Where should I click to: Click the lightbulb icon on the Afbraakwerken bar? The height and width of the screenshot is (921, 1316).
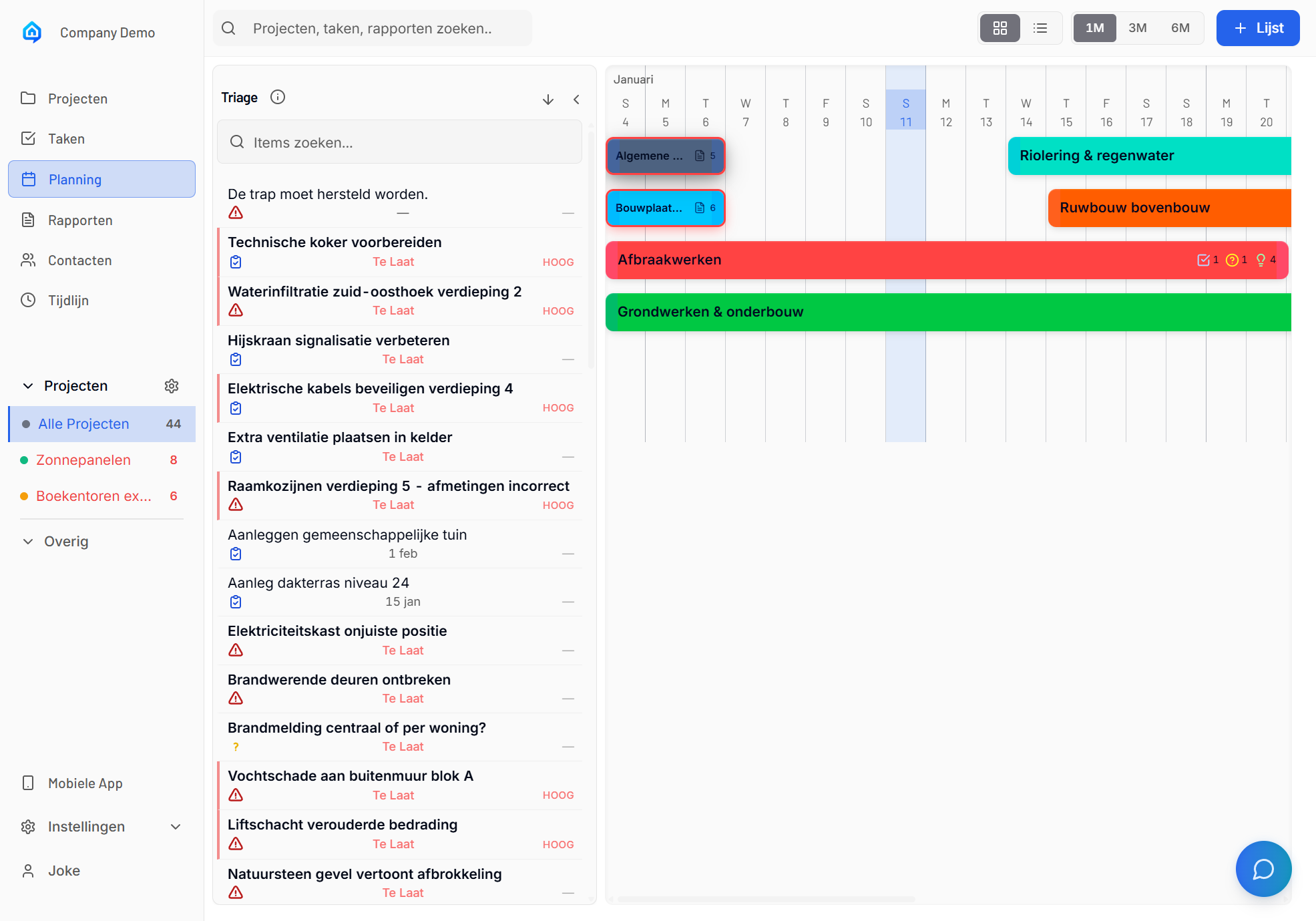pos(1261,260)
